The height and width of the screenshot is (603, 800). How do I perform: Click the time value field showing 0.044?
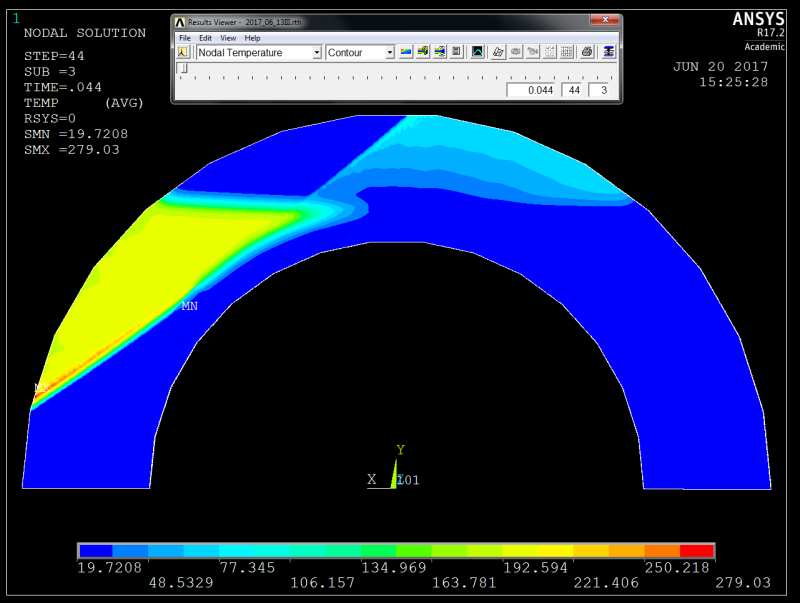click(531, 90)
